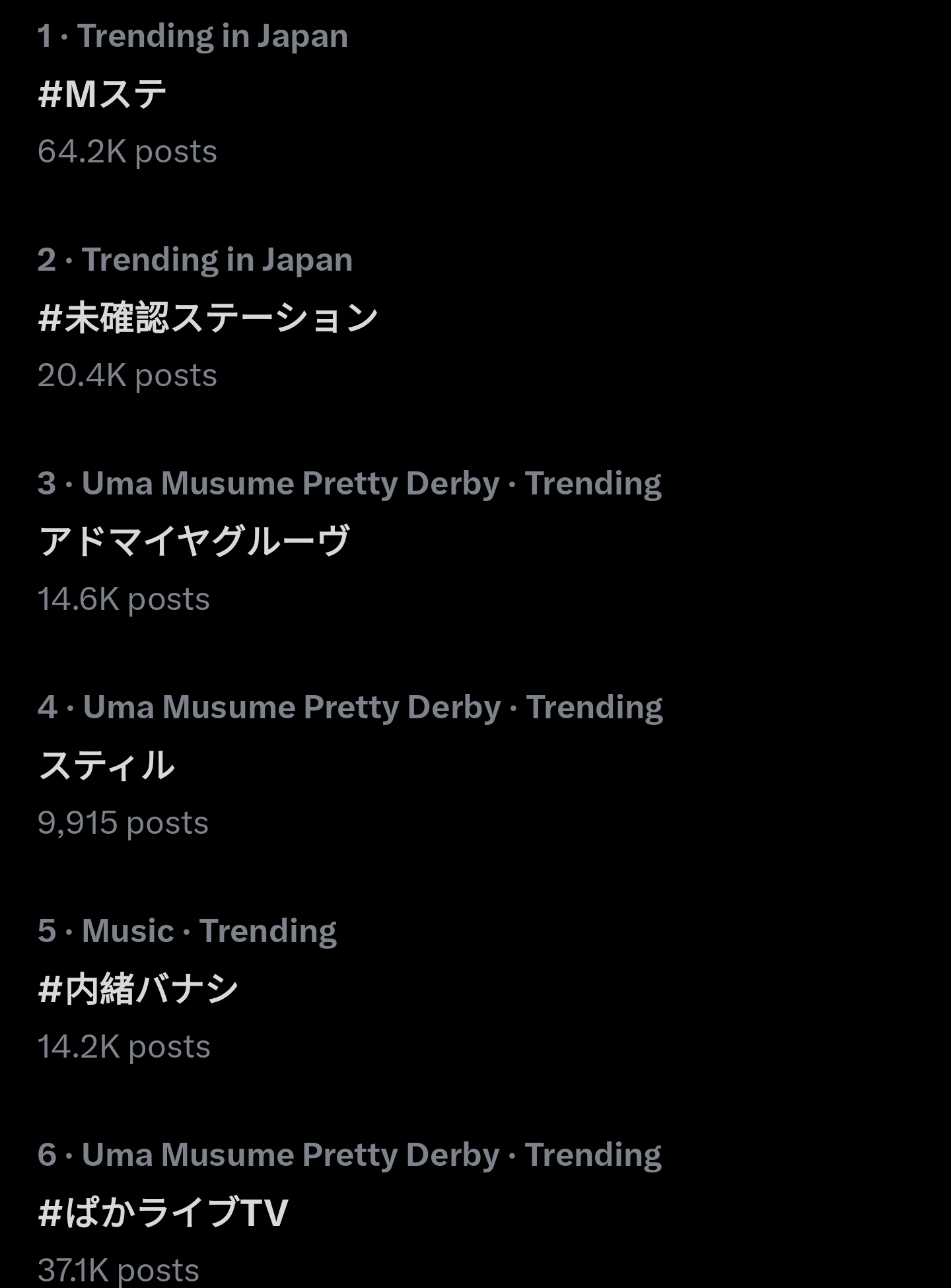Click second trend's Trending in Japan label
The height and width of the screenshot is (1288, 951).
[x=217, y=259]
